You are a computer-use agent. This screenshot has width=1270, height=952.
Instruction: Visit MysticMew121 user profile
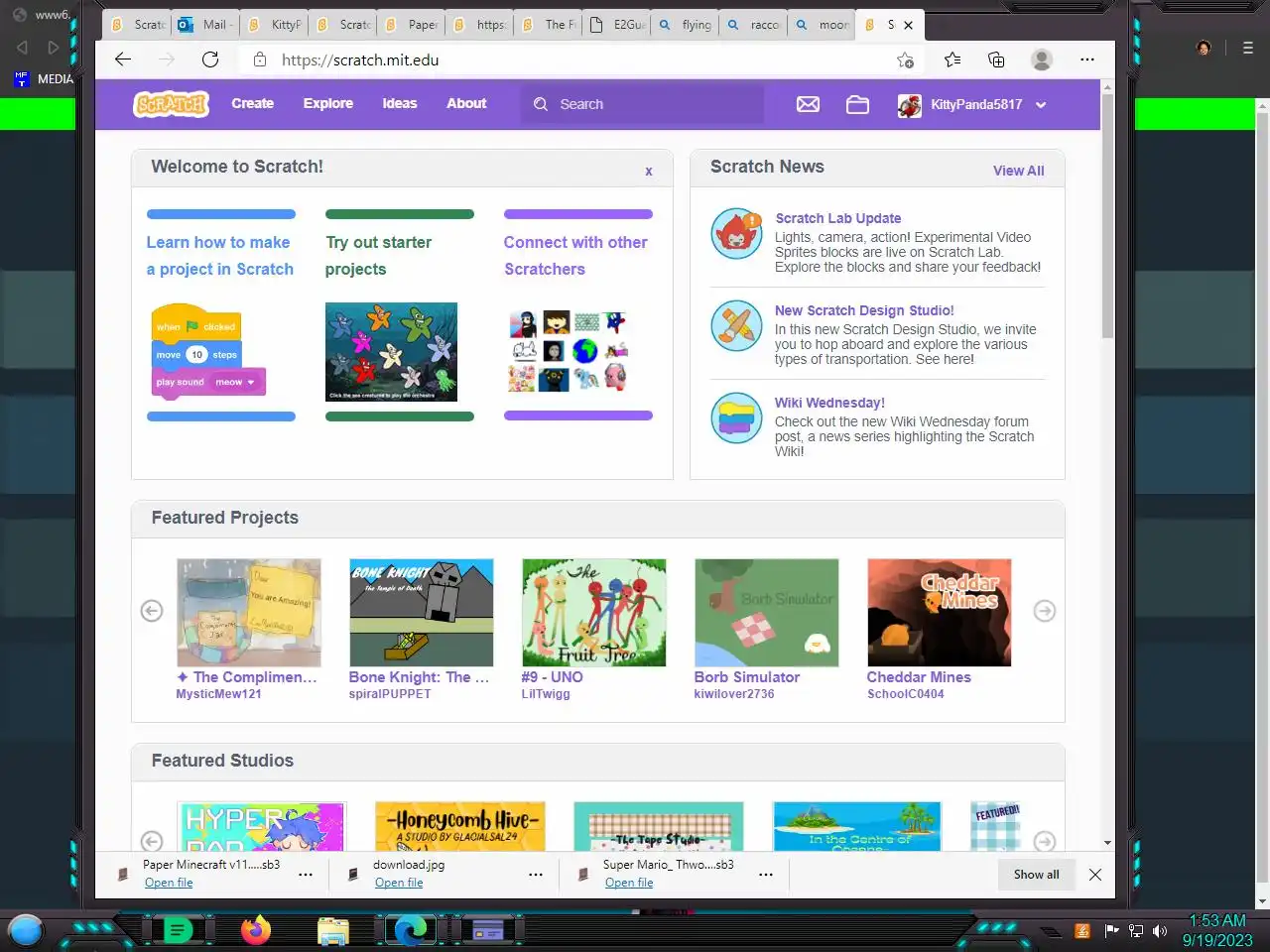(x=219, y=694)
